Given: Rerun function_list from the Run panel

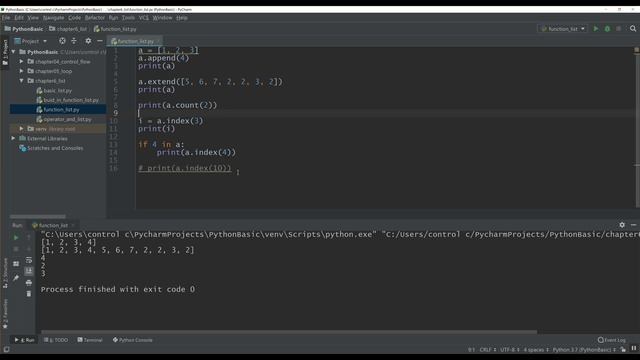Looking at the screenshot, I should (x=16, y=237).
